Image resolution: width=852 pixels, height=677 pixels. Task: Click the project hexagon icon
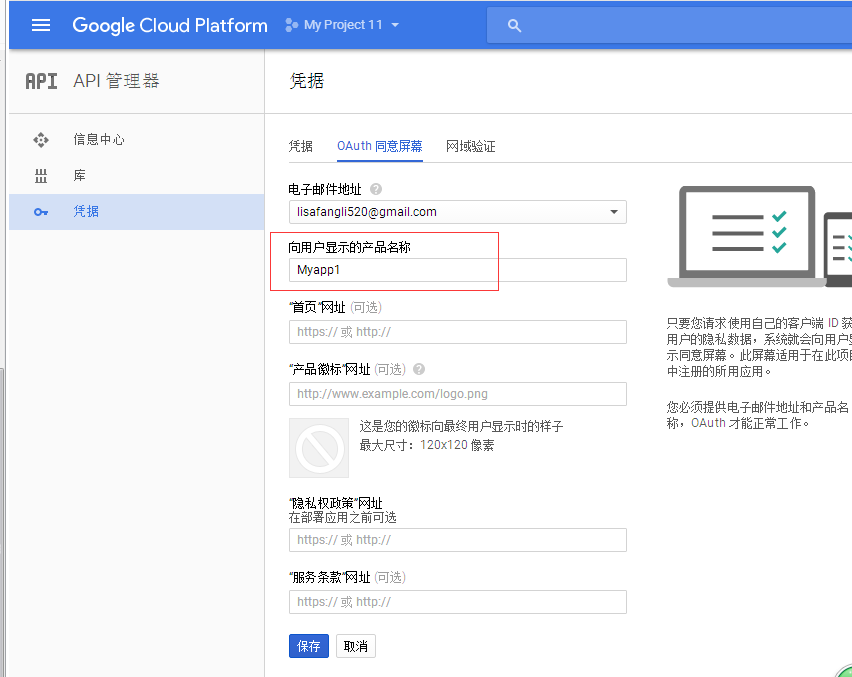click(x=291, y=25)
